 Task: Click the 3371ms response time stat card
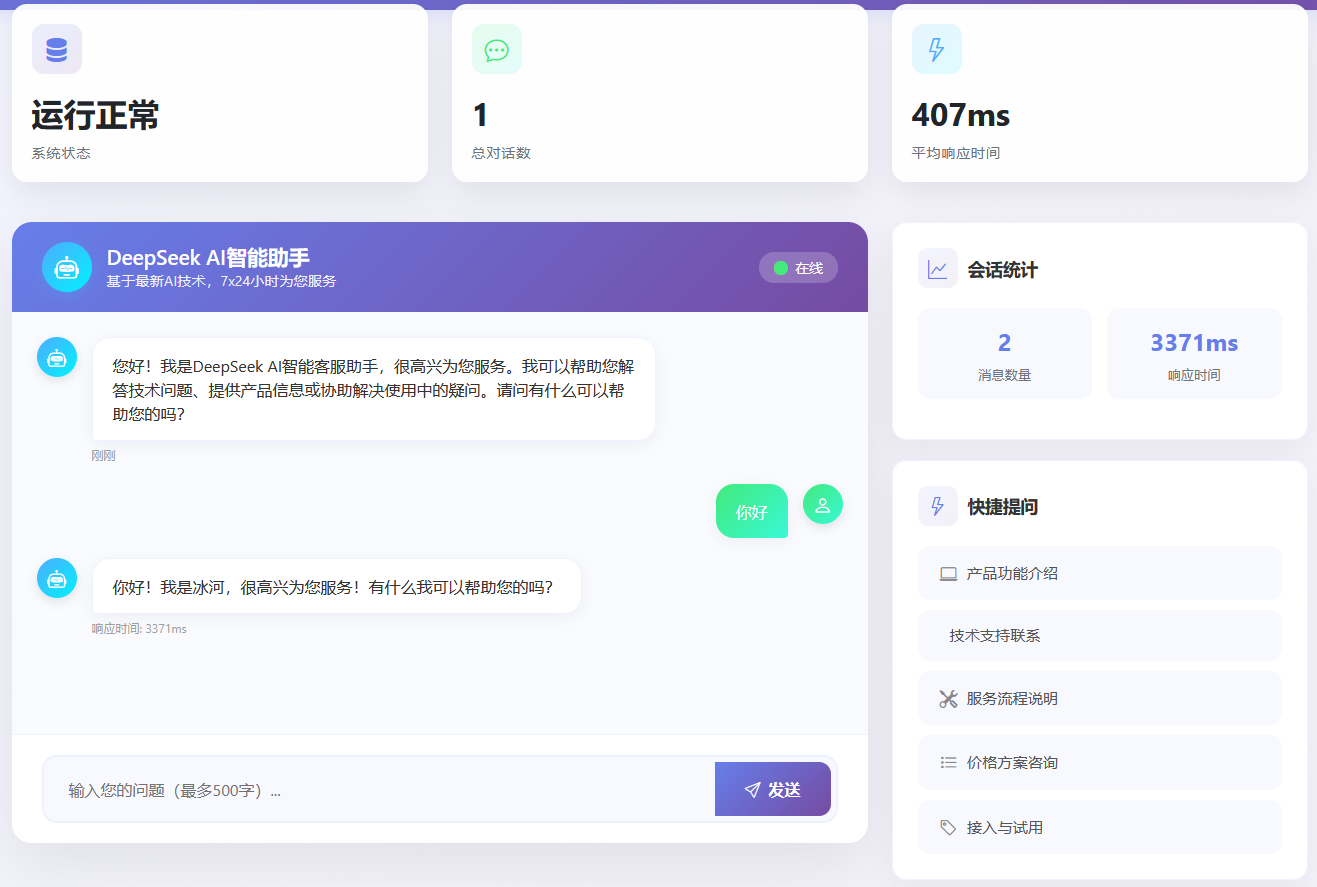[x=1194, y=354]
